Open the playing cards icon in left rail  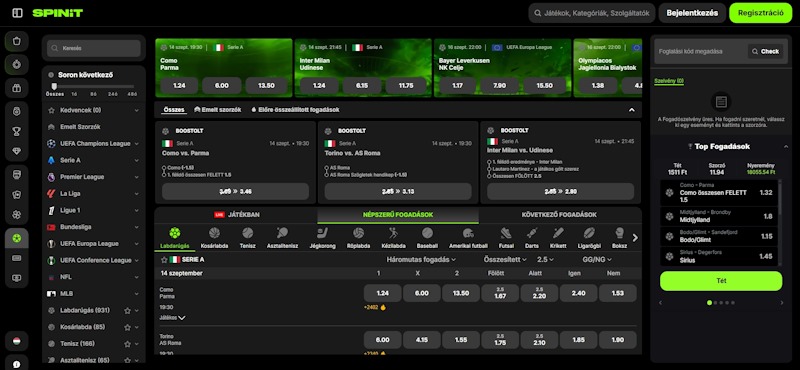click(x=17, y=194)
